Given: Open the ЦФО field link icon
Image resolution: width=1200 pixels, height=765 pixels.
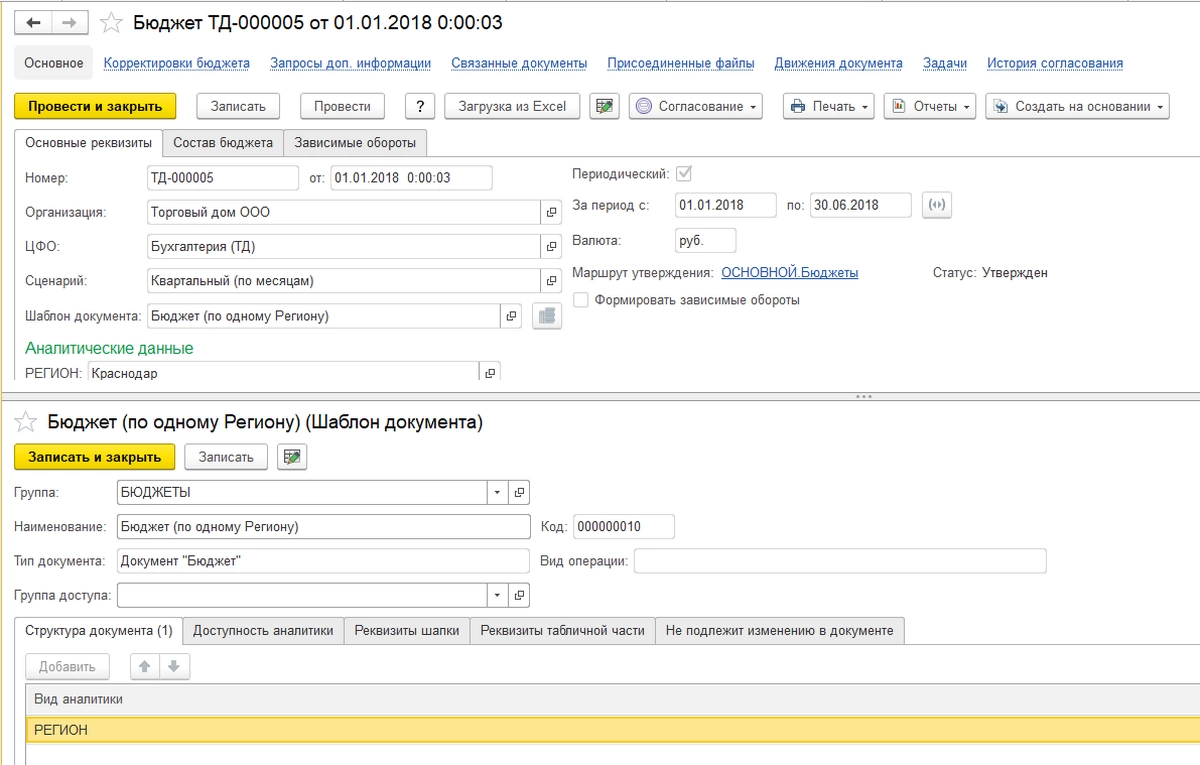Looking at the screenshot, I should click(x=551, y=246).
